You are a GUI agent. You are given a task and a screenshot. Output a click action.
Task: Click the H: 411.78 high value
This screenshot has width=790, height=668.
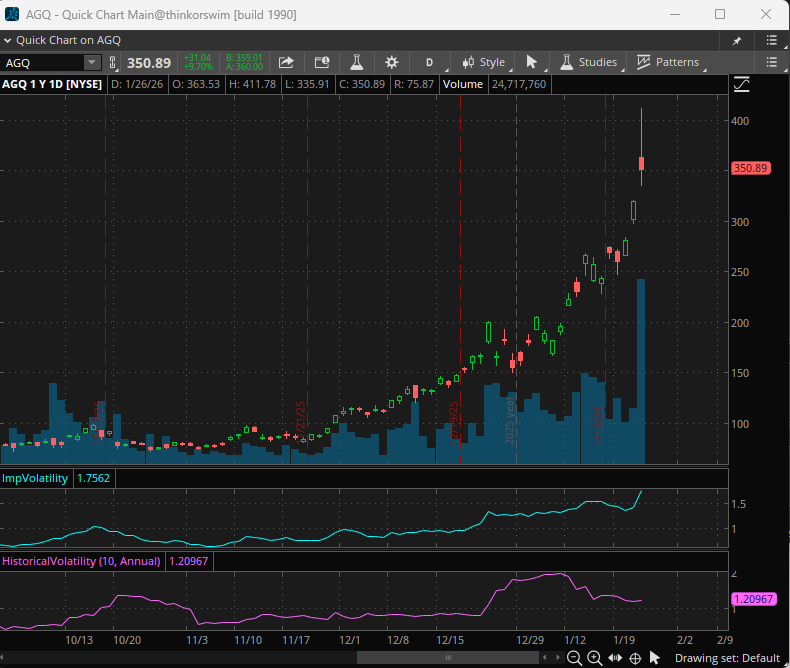click(x=252, y=84)
